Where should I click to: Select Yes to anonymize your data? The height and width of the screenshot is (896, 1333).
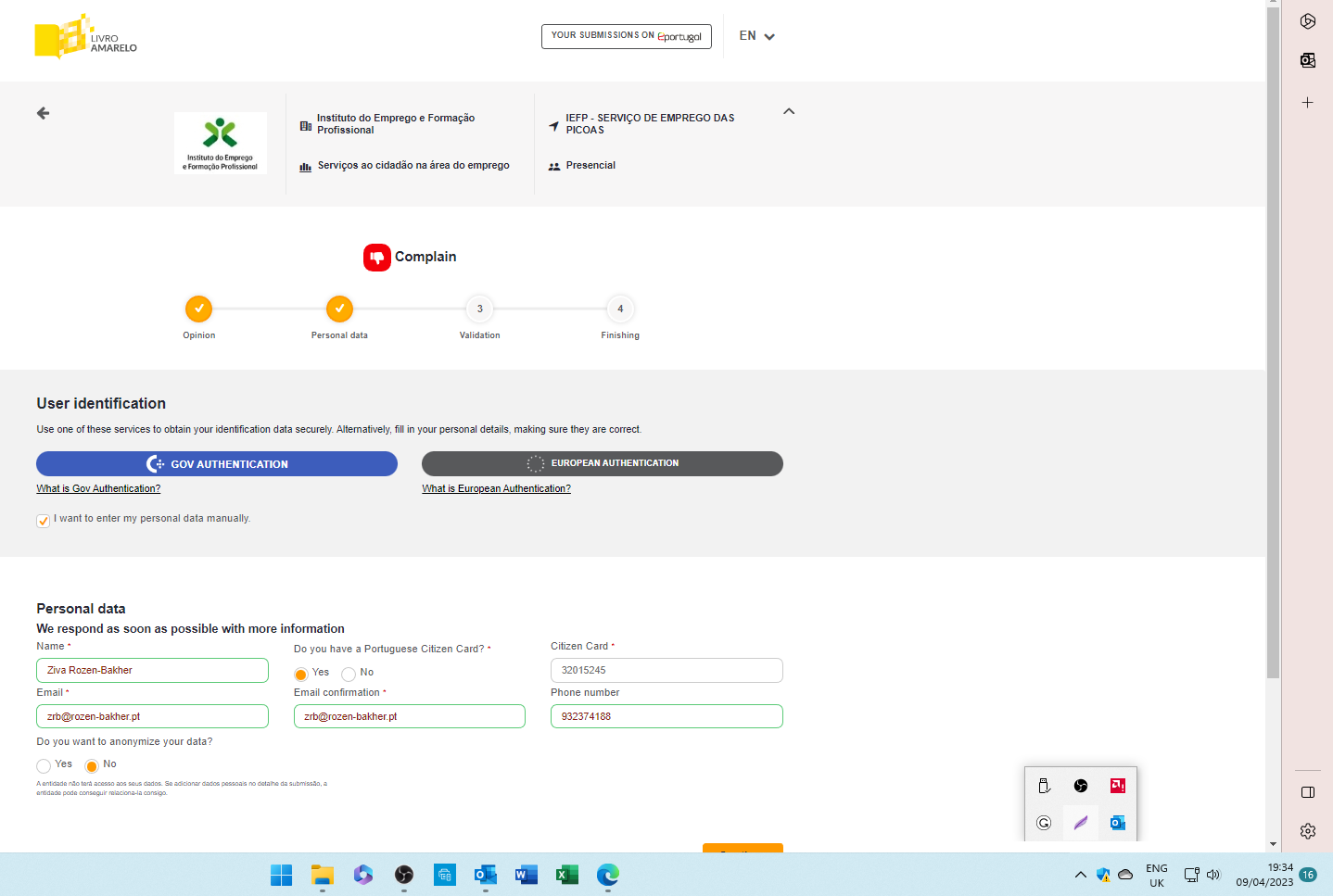coord(44,766)
